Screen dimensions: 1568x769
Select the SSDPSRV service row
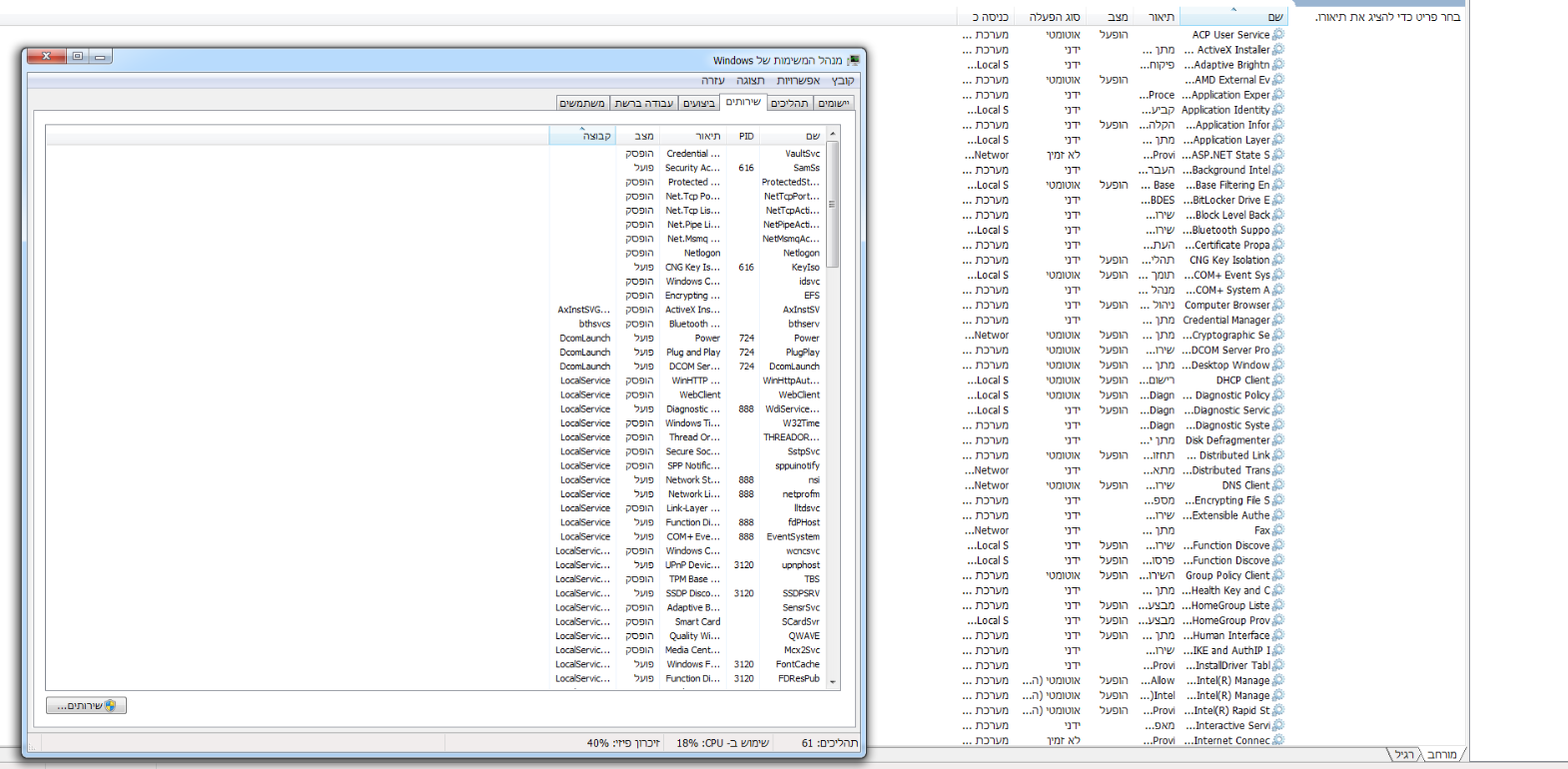[x=435, y=593]
